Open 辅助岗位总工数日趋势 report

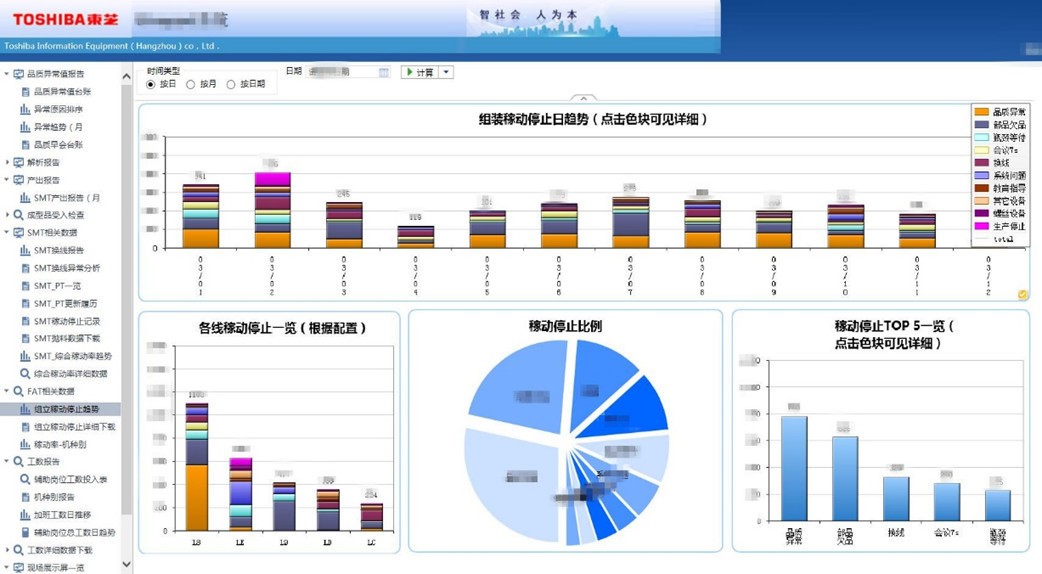(73, 533)
